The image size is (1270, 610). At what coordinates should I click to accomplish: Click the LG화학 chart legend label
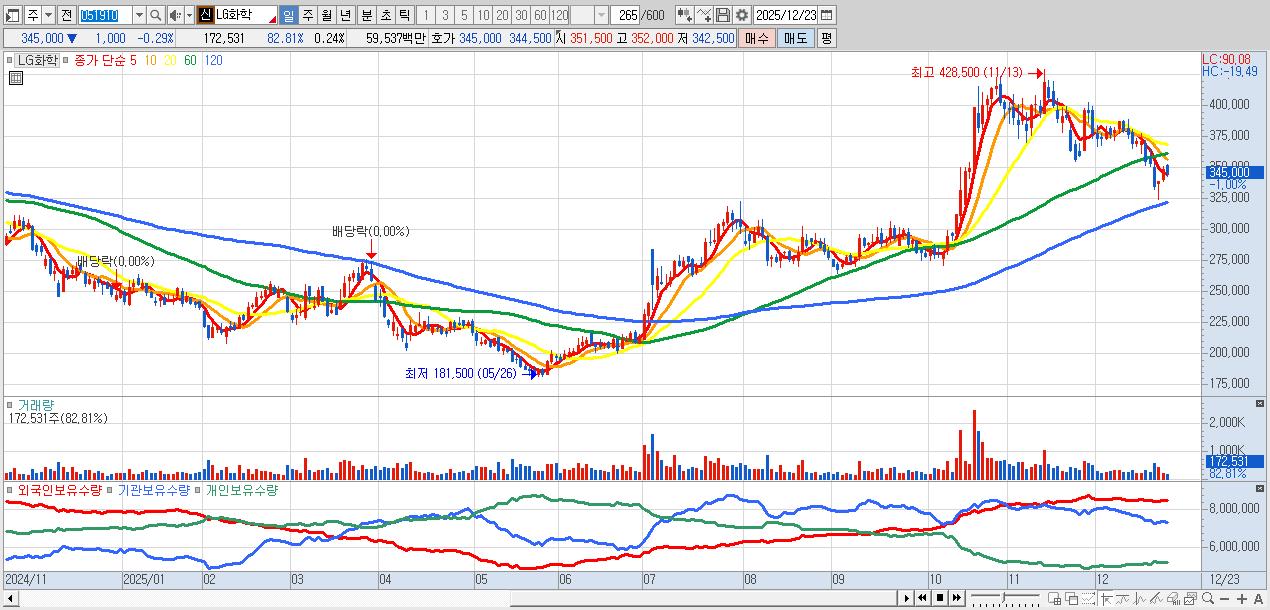[x=37, y=61]
